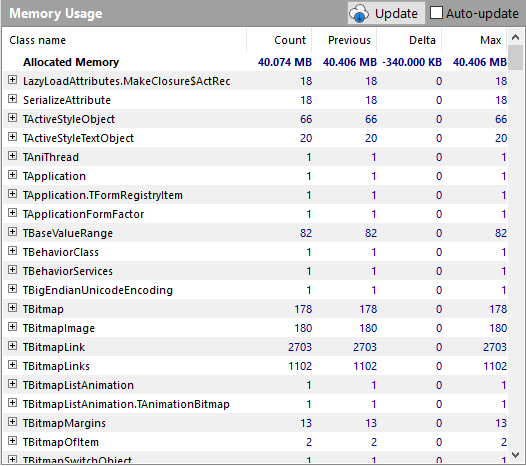Expand the TBitmapMargins row
The image size is (526, 466).
click(12, 422)
